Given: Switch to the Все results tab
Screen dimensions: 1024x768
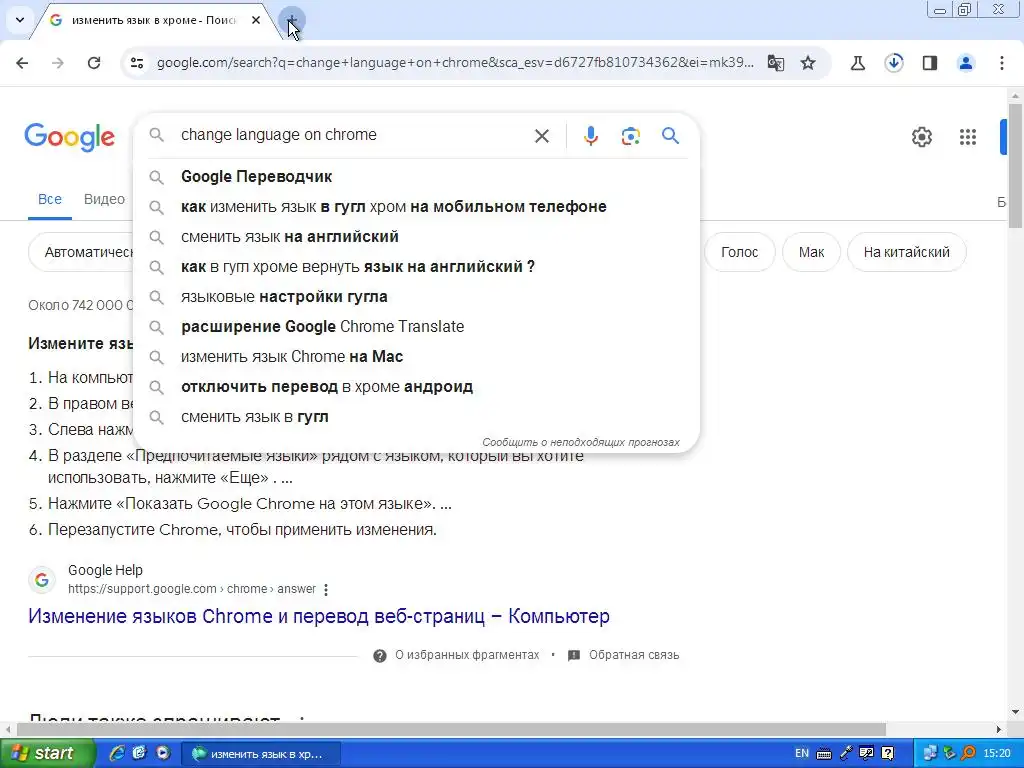Looking at the screenshot, I should [x=50, y=199].
